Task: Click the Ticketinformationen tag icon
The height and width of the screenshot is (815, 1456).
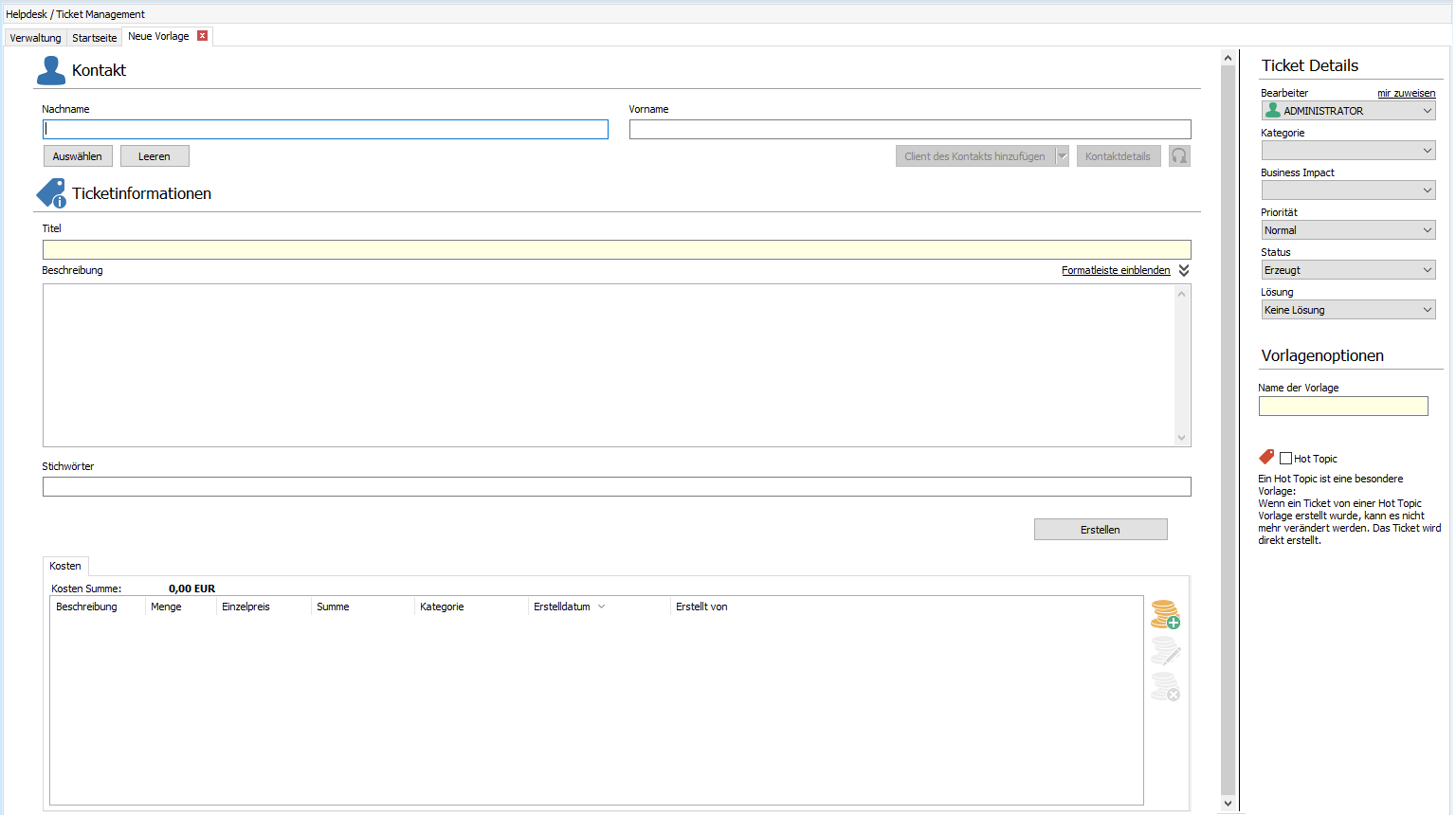Action: pos(51,193)
